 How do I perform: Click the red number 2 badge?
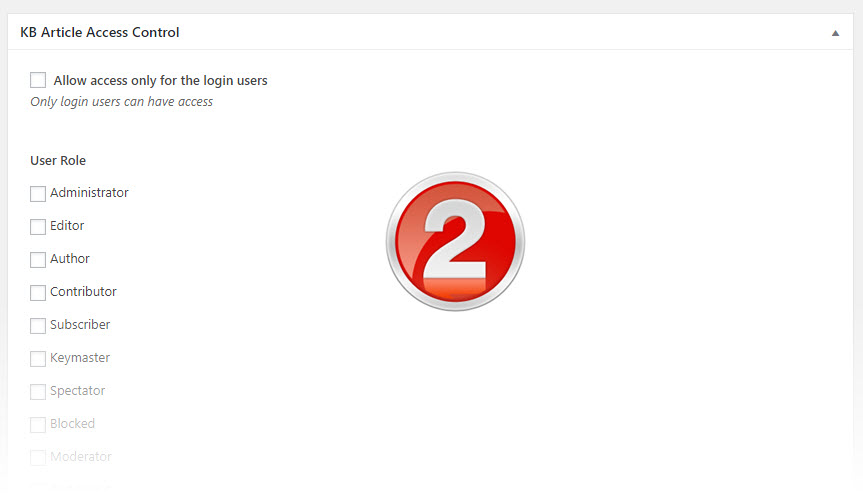[x=455, y=240]
